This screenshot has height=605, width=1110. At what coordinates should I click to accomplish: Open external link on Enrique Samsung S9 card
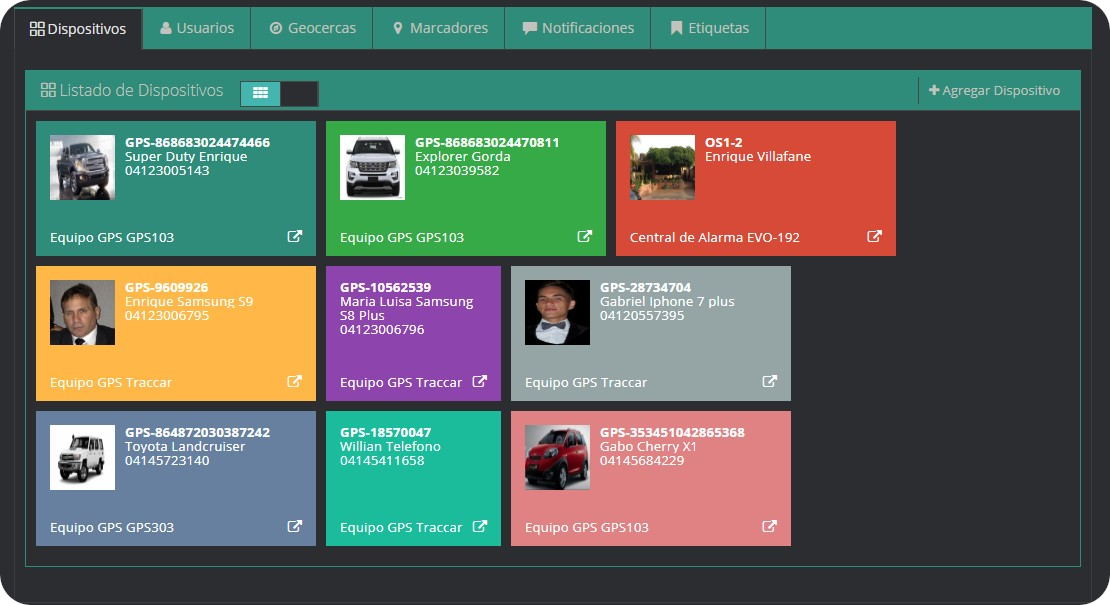click(295, 382)
